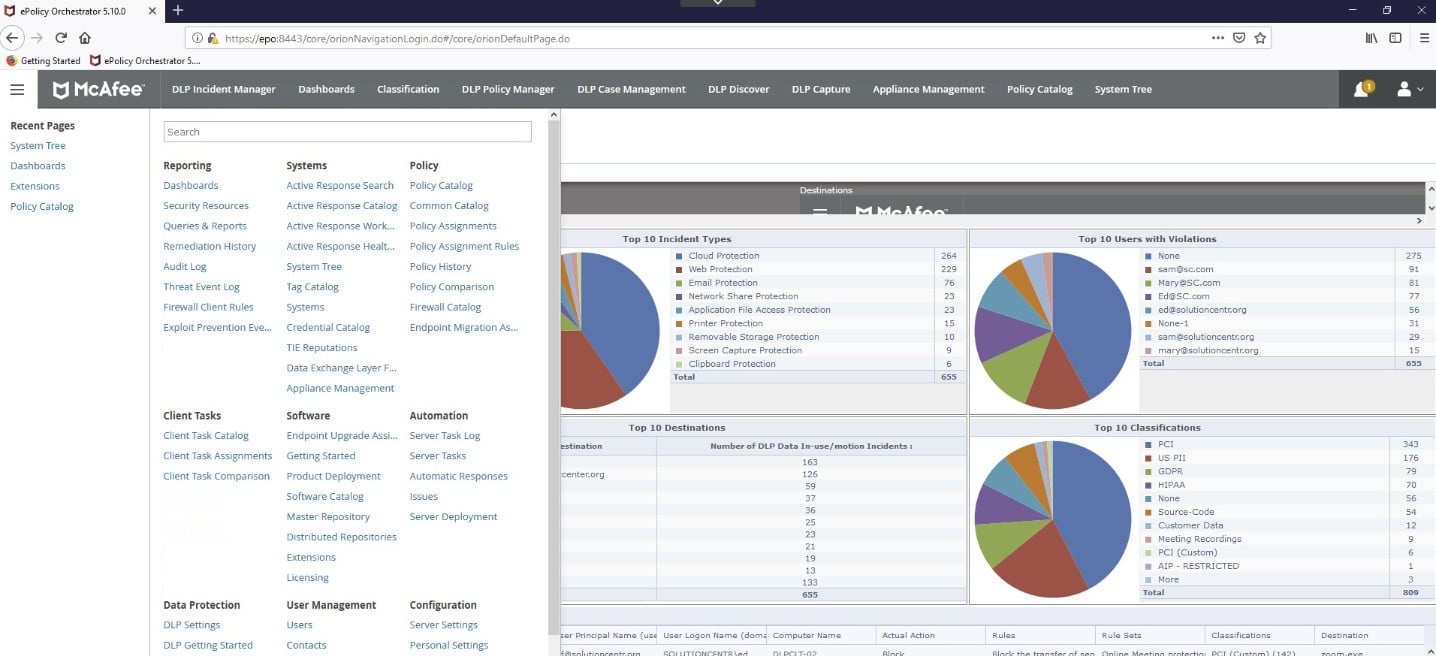1436x656 pixels.
Task: Open the page actions three-dot menu
Action: (1217, 38)
